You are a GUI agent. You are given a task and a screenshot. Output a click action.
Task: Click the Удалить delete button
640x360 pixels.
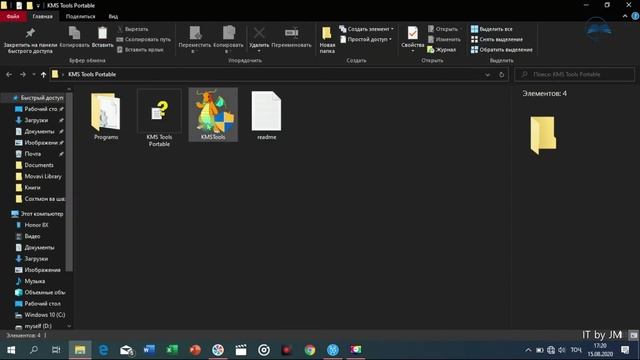point(259,39)
